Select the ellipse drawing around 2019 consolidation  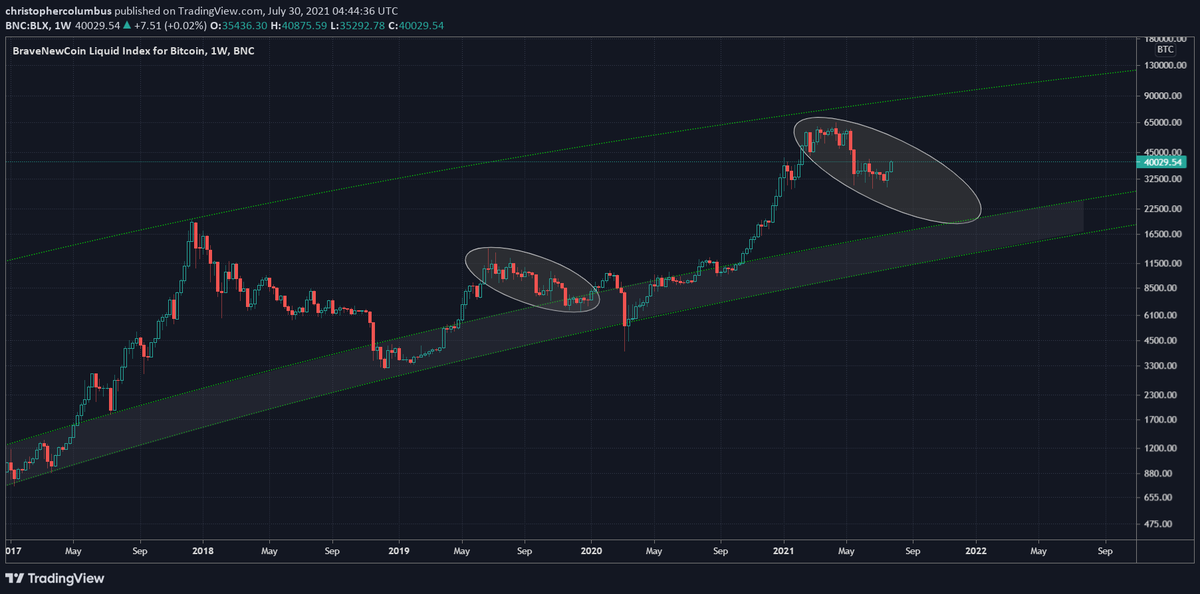(532, 278)
